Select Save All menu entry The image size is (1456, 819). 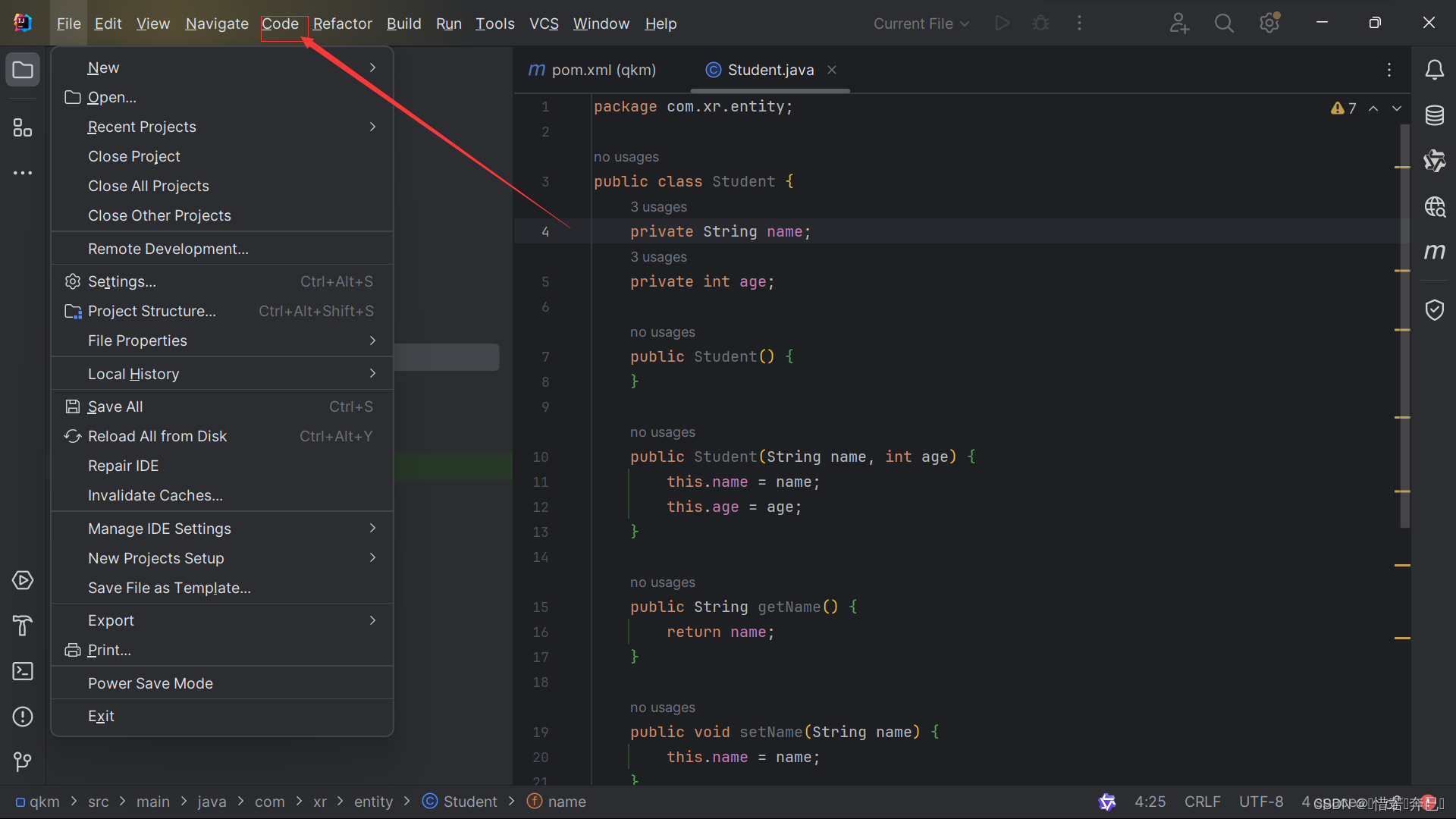click(x=222, y=406)
